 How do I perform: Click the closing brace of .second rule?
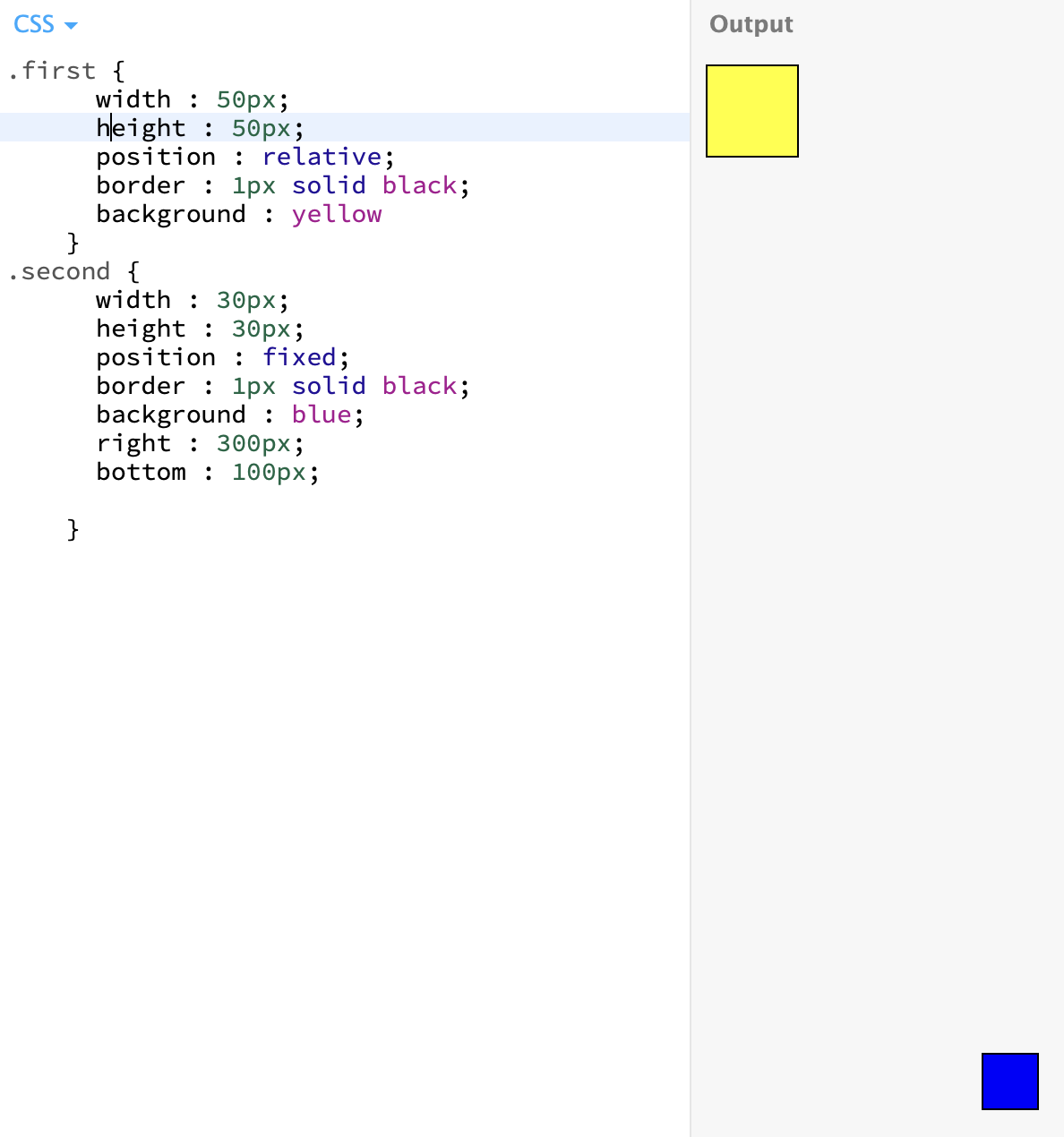pos(73,529)
